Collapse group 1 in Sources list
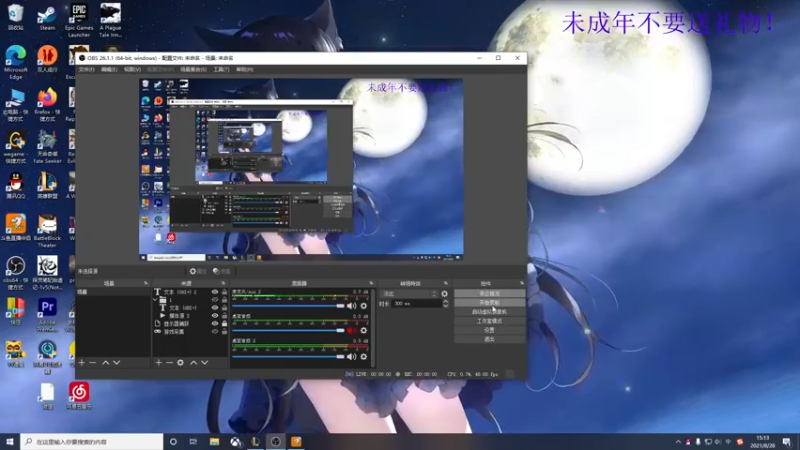Image resolution: width=800 pixels, height=450 pixels. [155, 300]
